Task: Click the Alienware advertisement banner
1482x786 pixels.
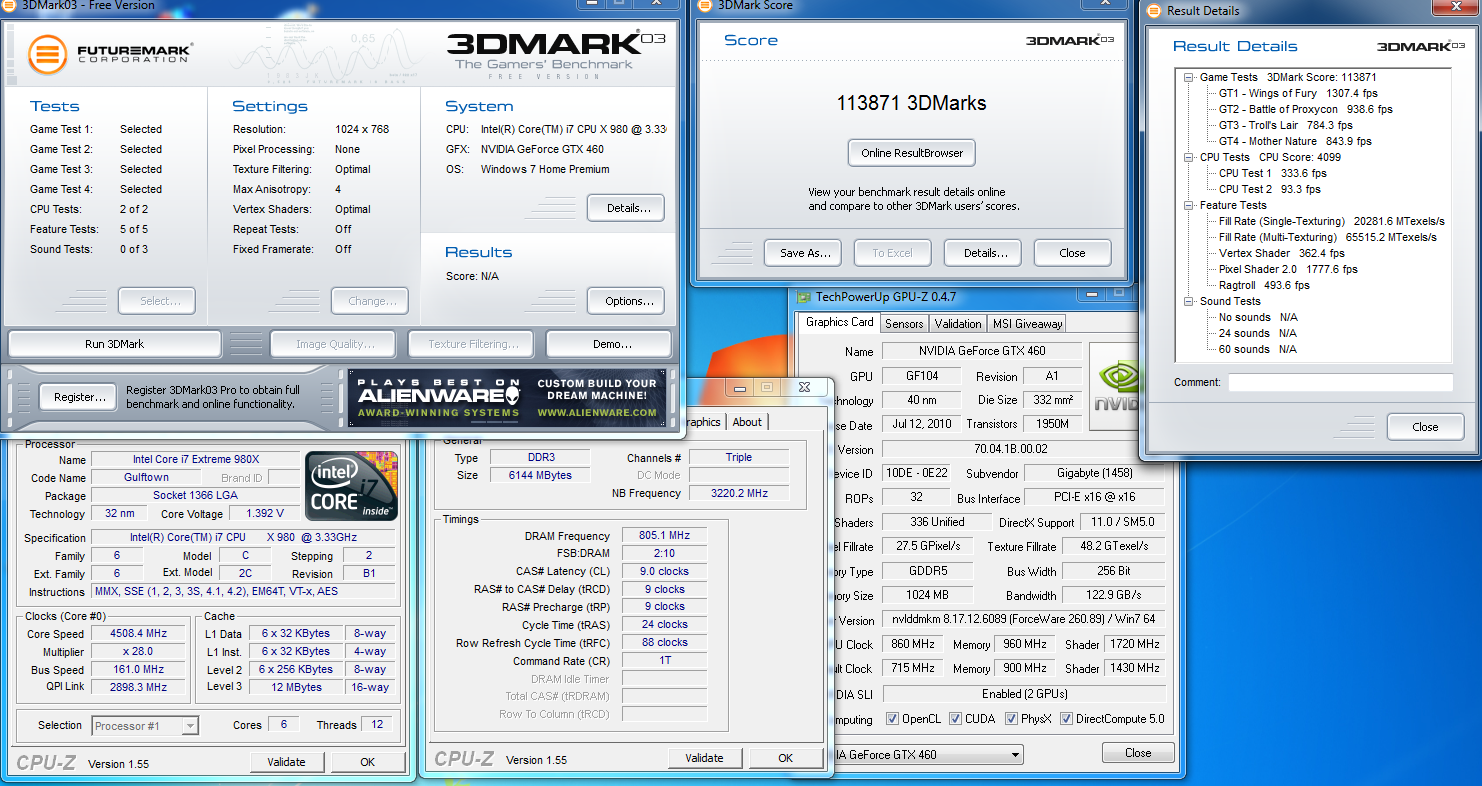Action: click(x=505, y=398)
